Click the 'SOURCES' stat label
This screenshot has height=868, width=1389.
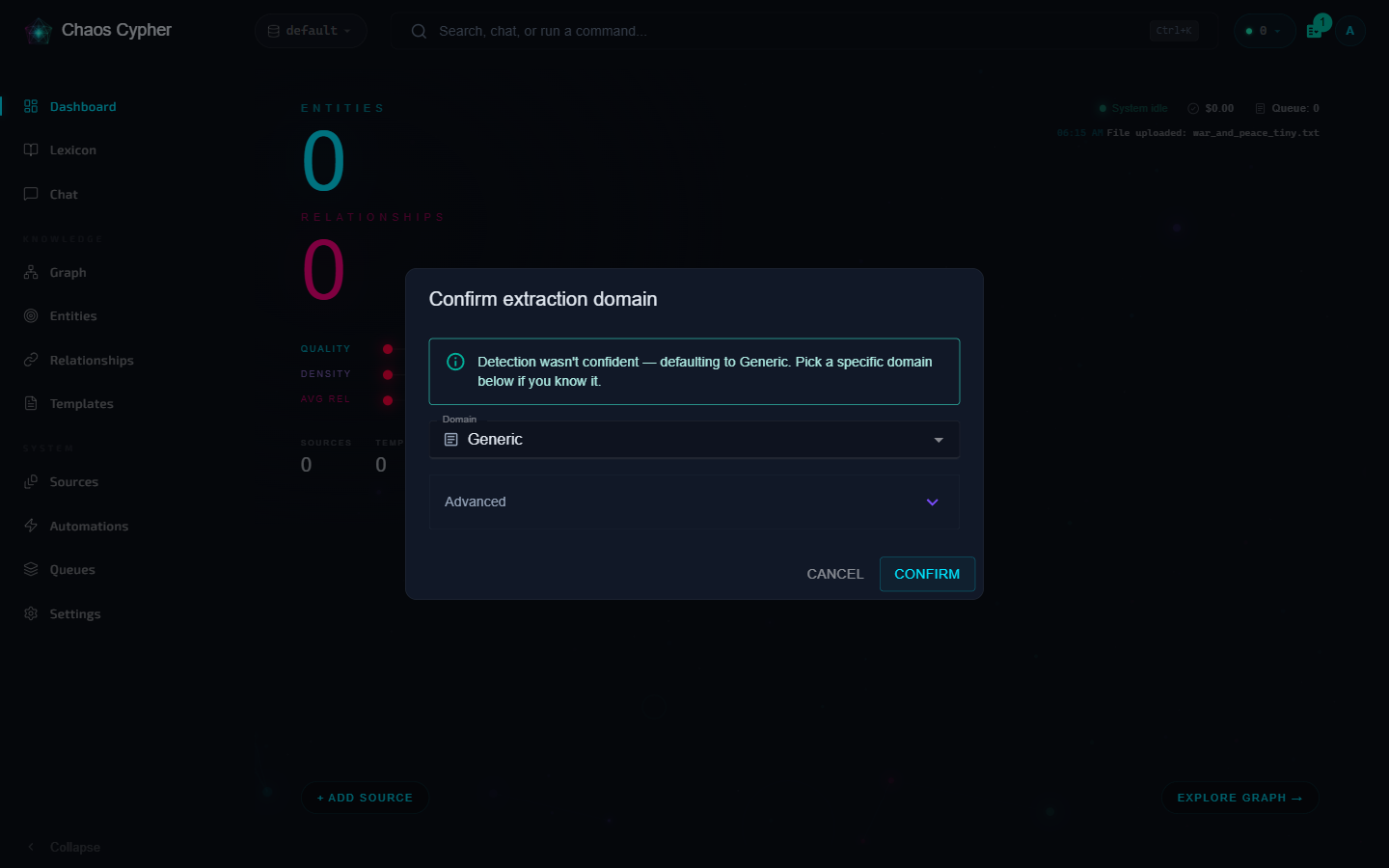pyautogui.click(x=326, y=443)
